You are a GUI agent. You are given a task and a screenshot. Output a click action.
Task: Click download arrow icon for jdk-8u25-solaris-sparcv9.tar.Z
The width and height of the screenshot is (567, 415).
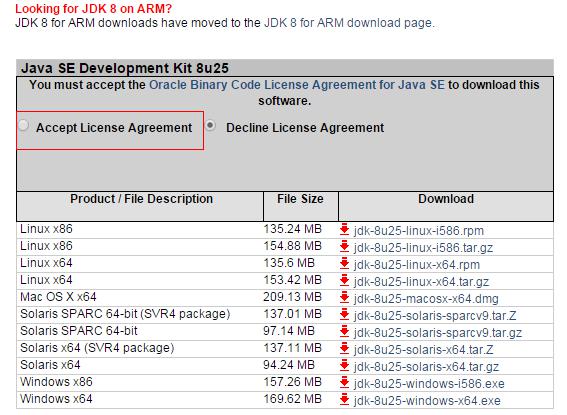(x=345, y=314)
